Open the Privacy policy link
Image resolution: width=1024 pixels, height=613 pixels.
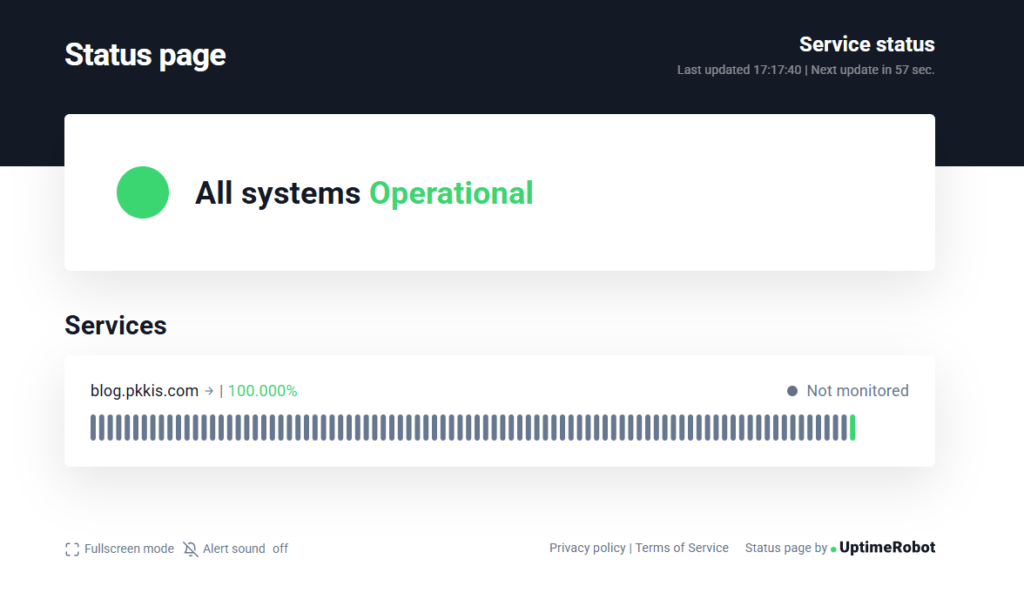click(x=587, y=548)
